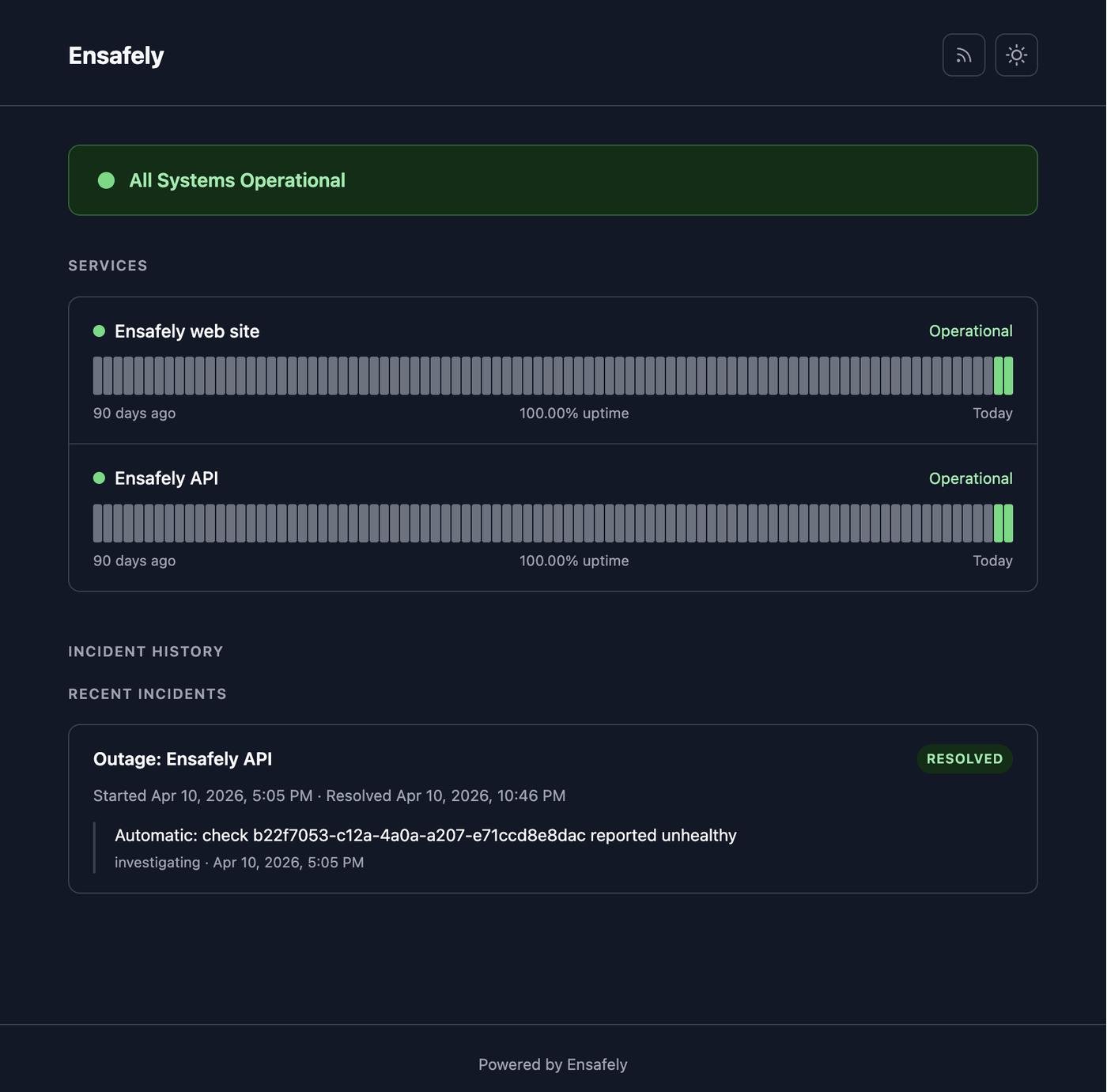Click the Ensafely logo title

click(116, 55)
